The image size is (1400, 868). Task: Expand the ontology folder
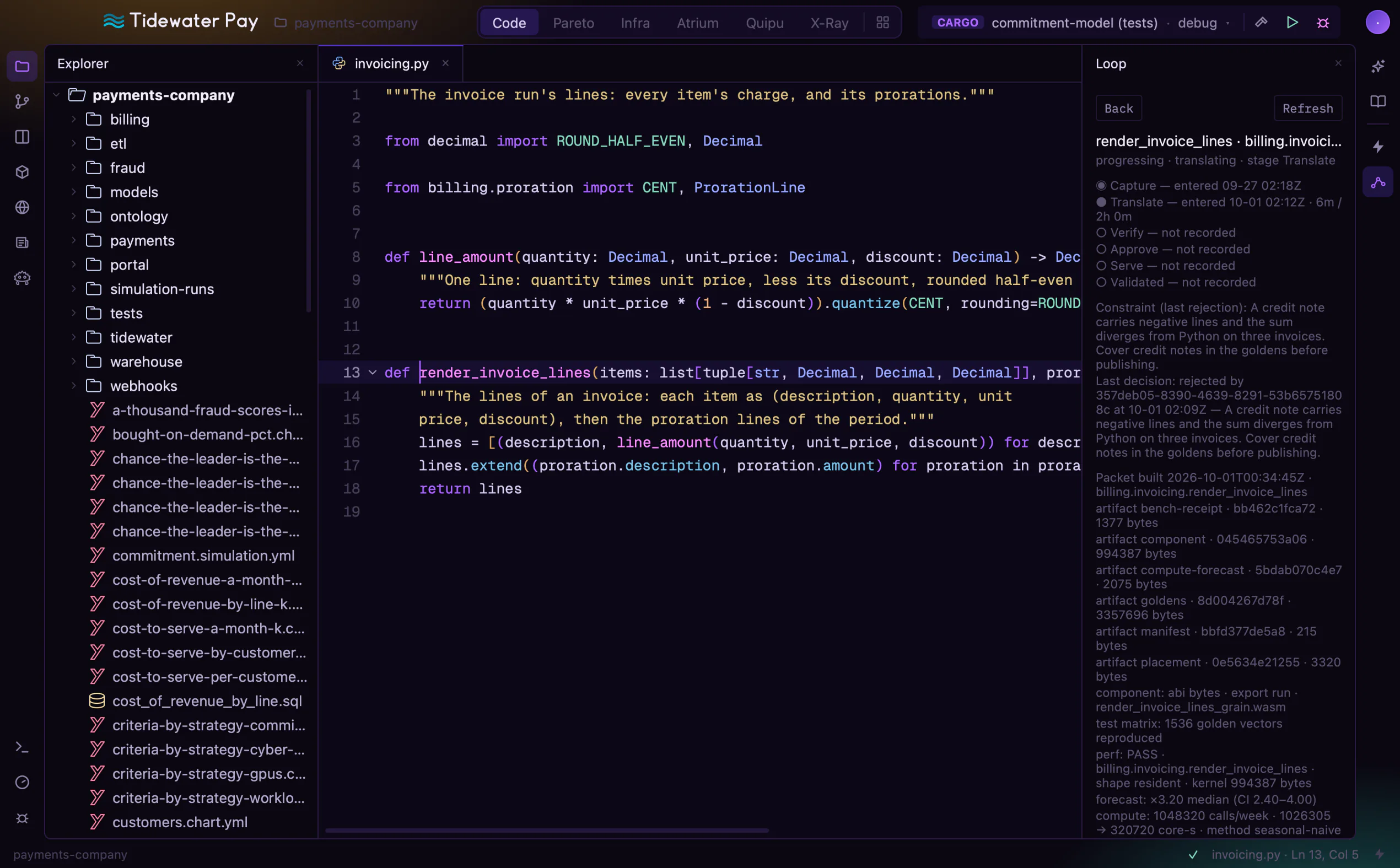tap(73, 217)
